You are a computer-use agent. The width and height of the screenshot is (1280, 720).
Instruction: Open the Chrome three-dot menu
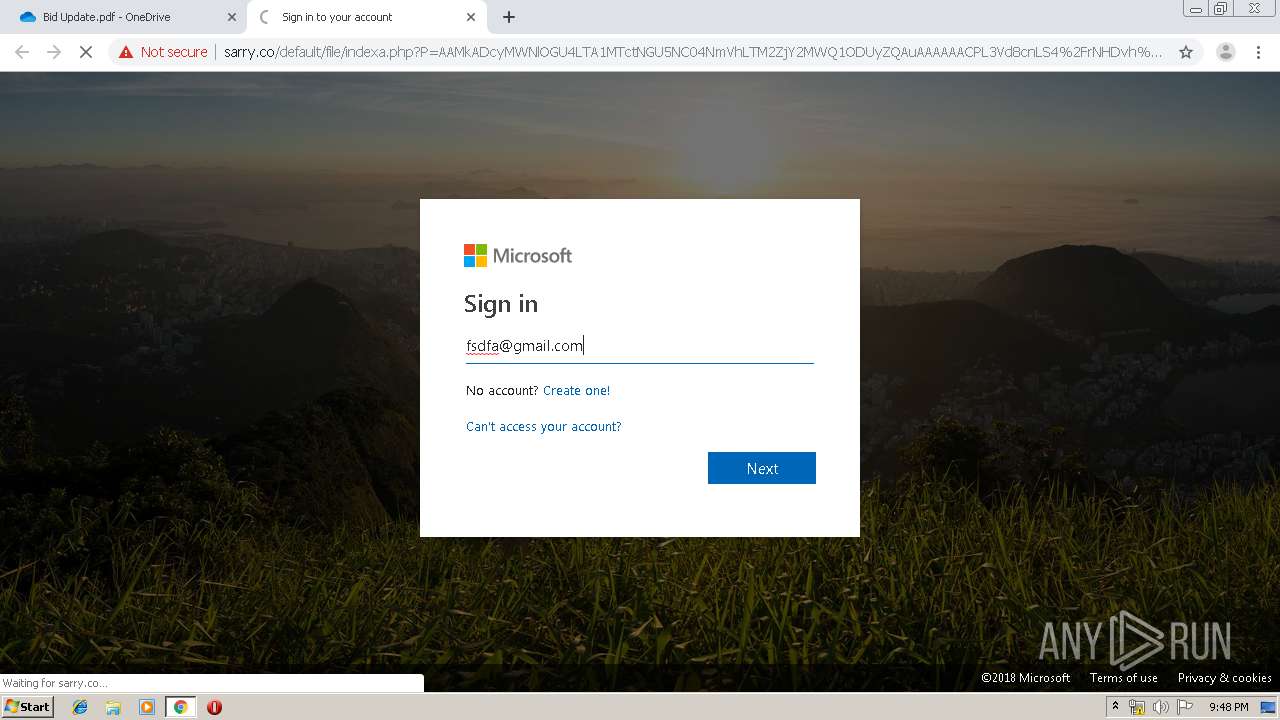[x=1258, y=52]
